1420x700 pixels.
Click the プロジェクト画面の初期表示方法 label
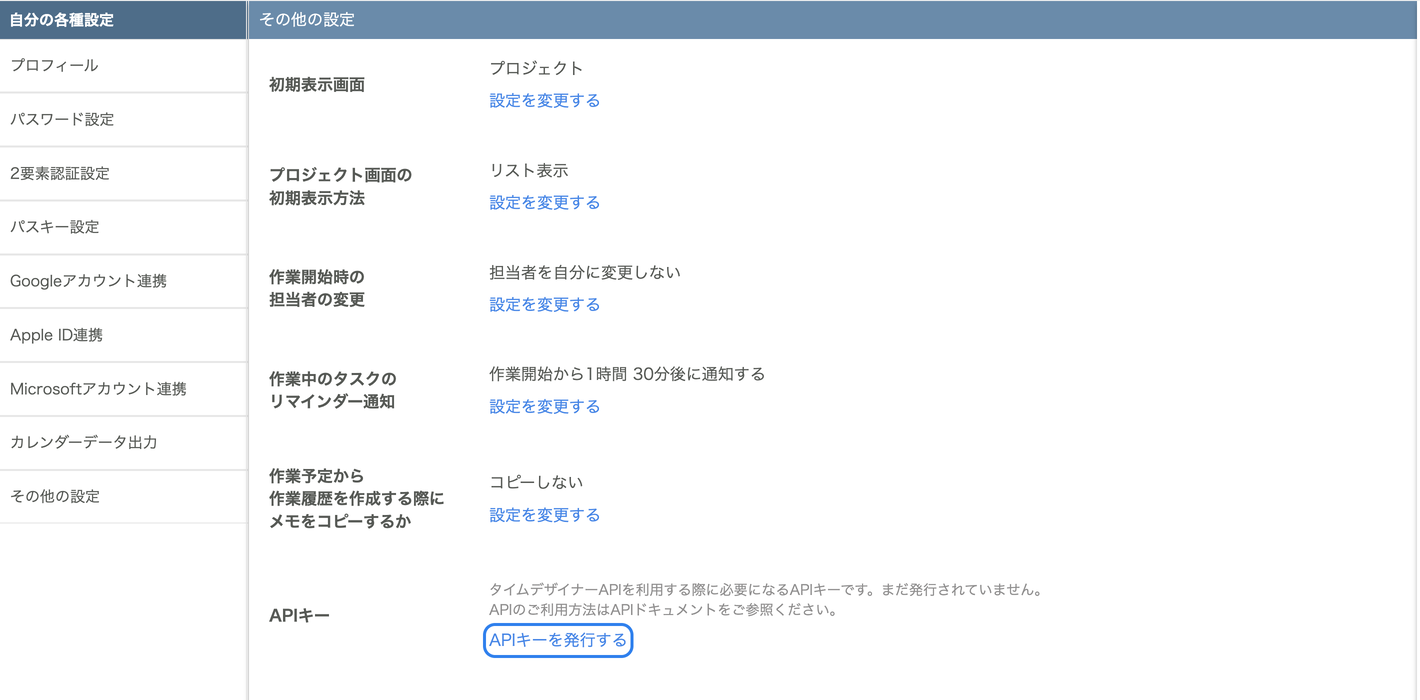(341, 187)
